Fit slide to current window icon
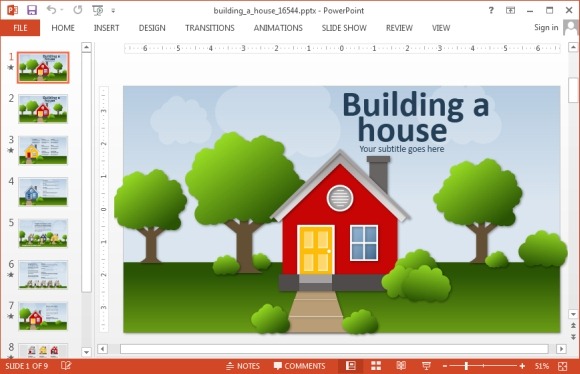 (x=563, y=366)
